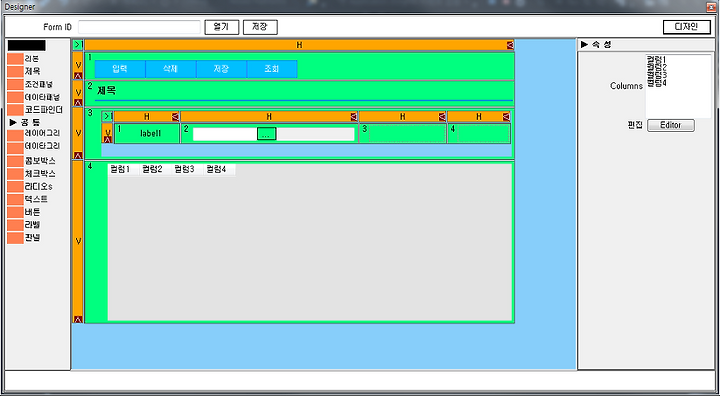Pick the orange icon beside 리본 in the palette
The image size is (720, 396).
[x=15, y=59]
